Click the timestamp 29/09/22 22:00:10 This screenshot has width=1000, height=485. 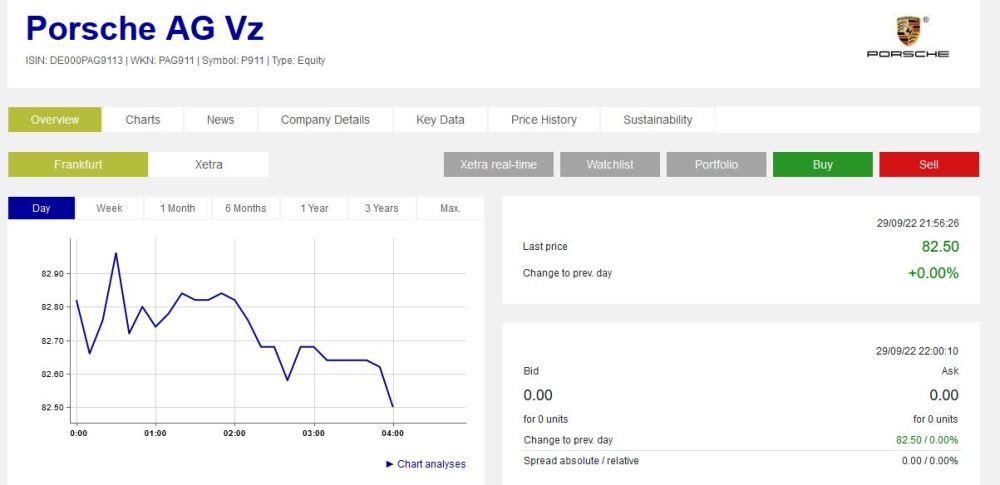point(917,351)
